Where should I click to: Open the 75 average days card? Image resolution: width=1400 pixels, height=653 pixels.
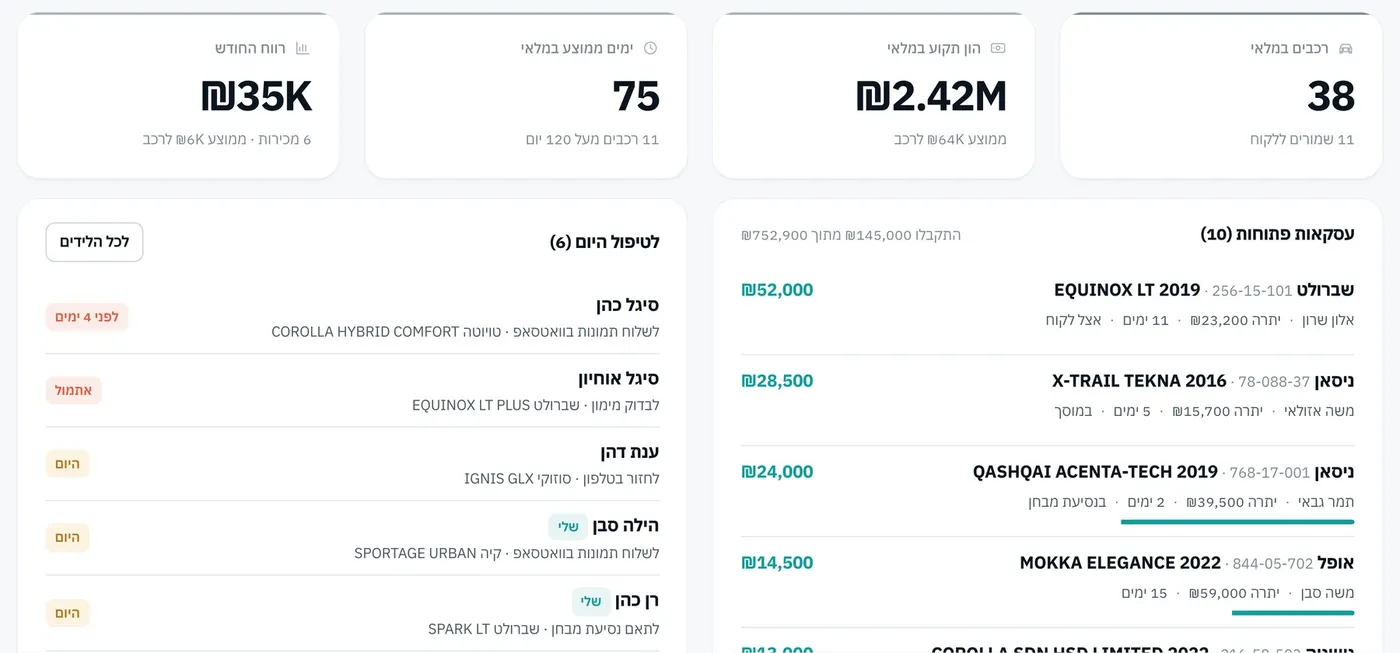[526, 96]
